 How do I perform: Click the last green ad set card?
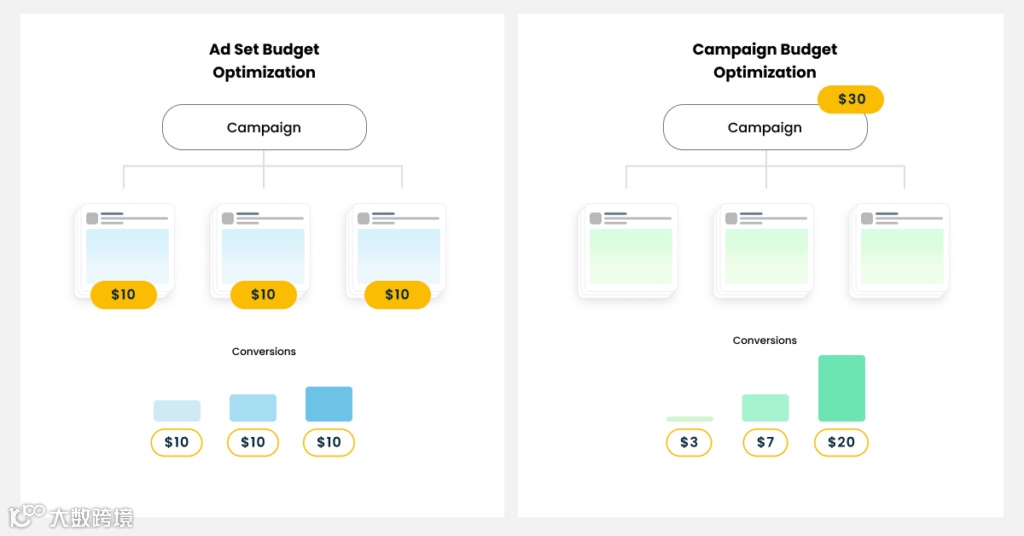click(x=902, y=250)
